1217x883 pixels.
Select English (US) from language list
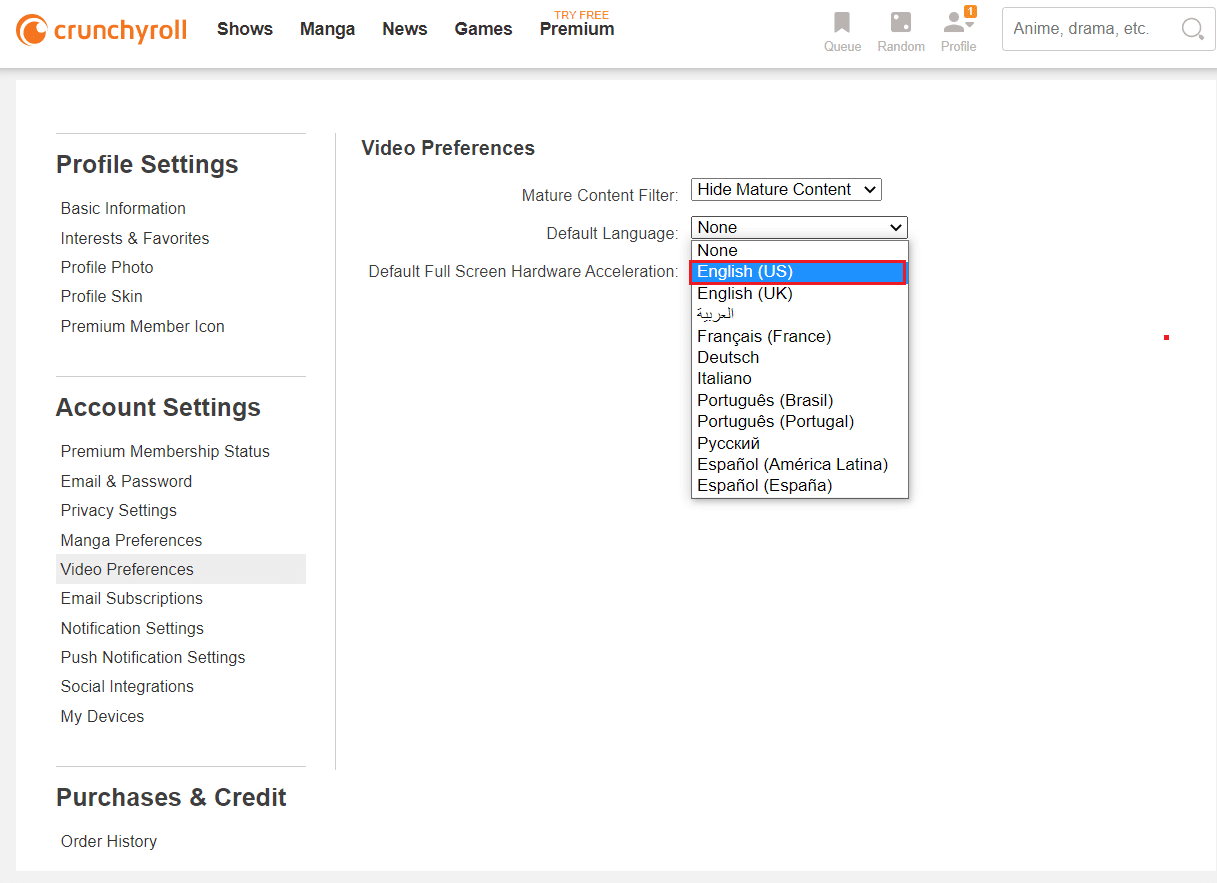click(x=798, y=272)
